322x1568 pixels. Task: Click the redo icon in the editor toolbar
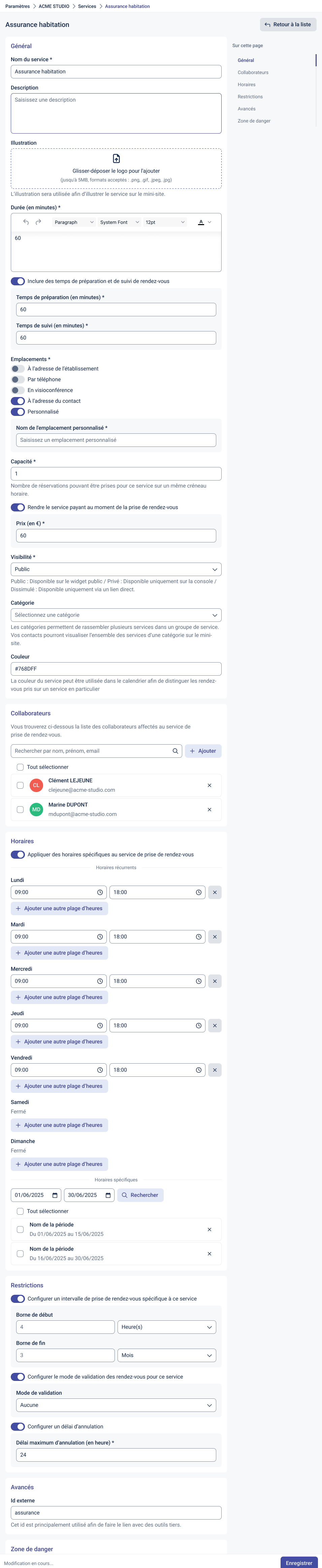38,222
